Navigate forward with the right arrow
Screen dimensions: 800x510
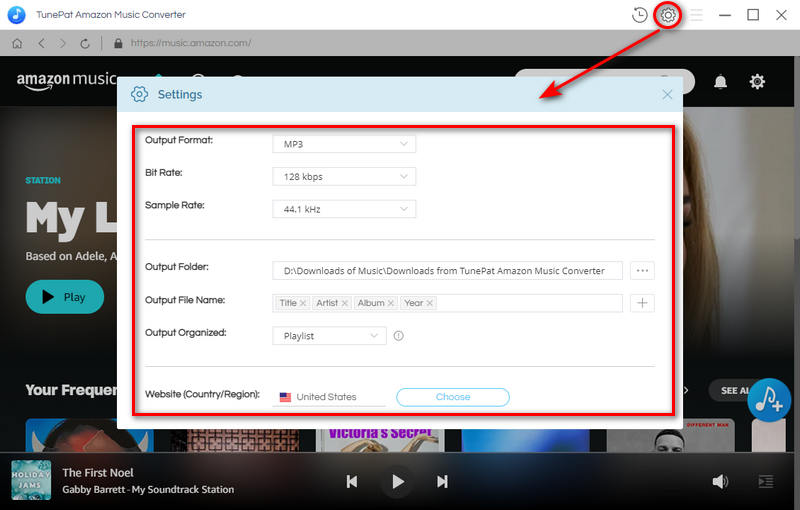coord(62,43)
